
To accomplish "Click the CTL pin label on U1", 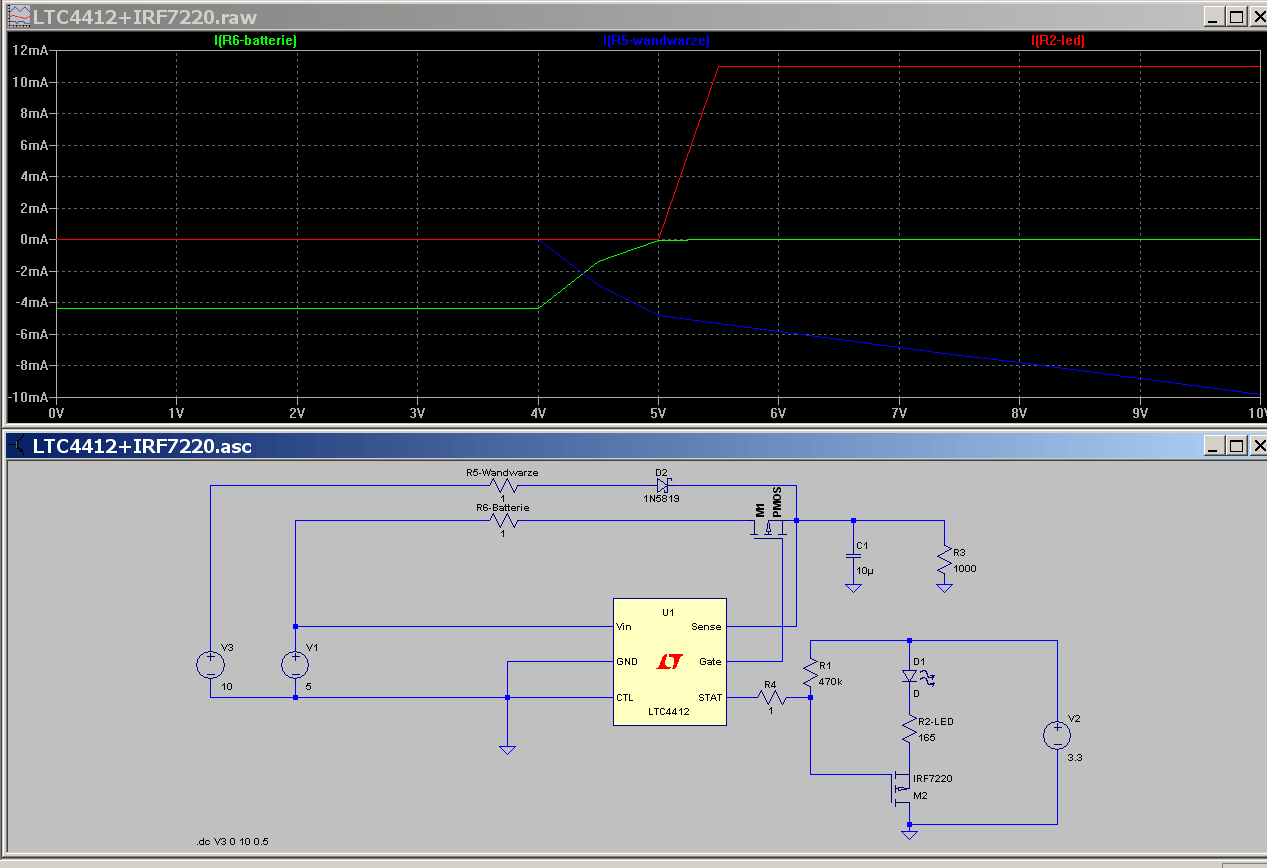I will tap(625, 697).
